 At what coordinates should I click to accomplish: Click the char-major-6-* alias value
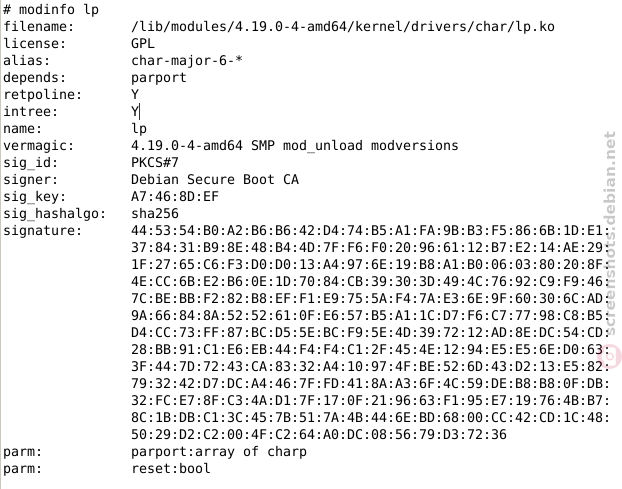[x=187, y=60]
